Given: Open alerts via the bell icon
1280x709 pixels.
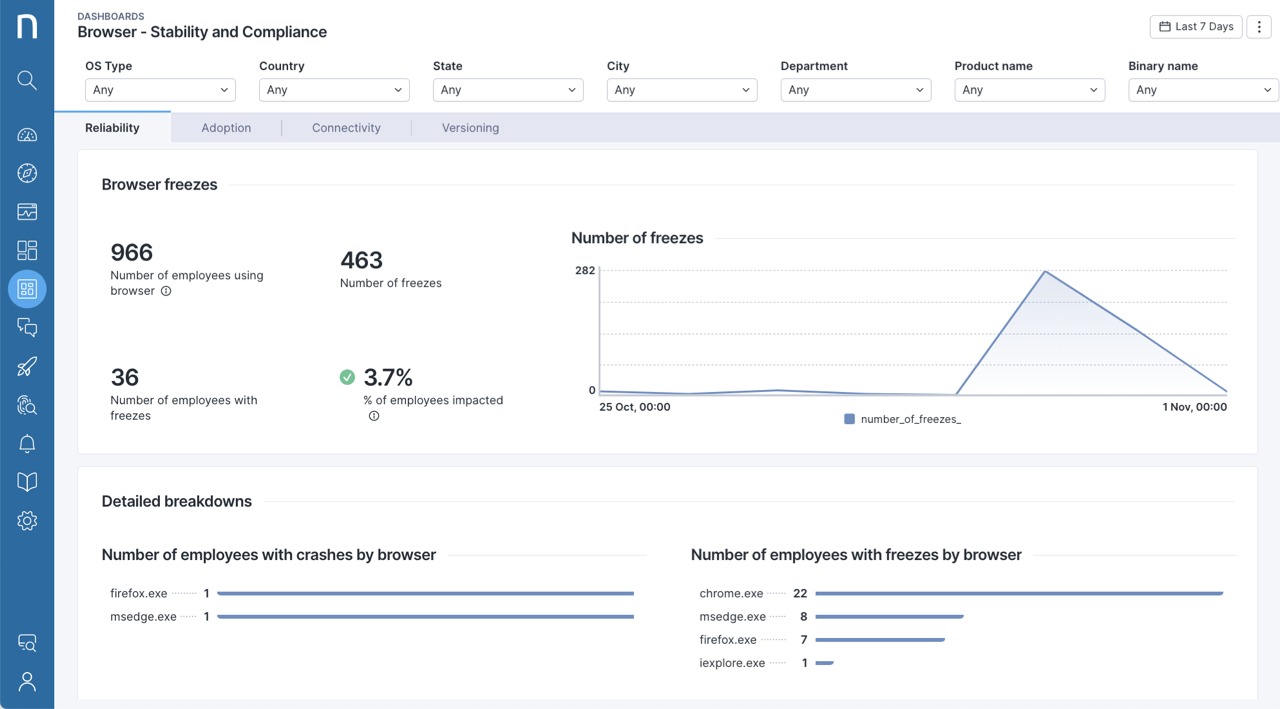Looking at the screenshot, I should coord(27,443).
